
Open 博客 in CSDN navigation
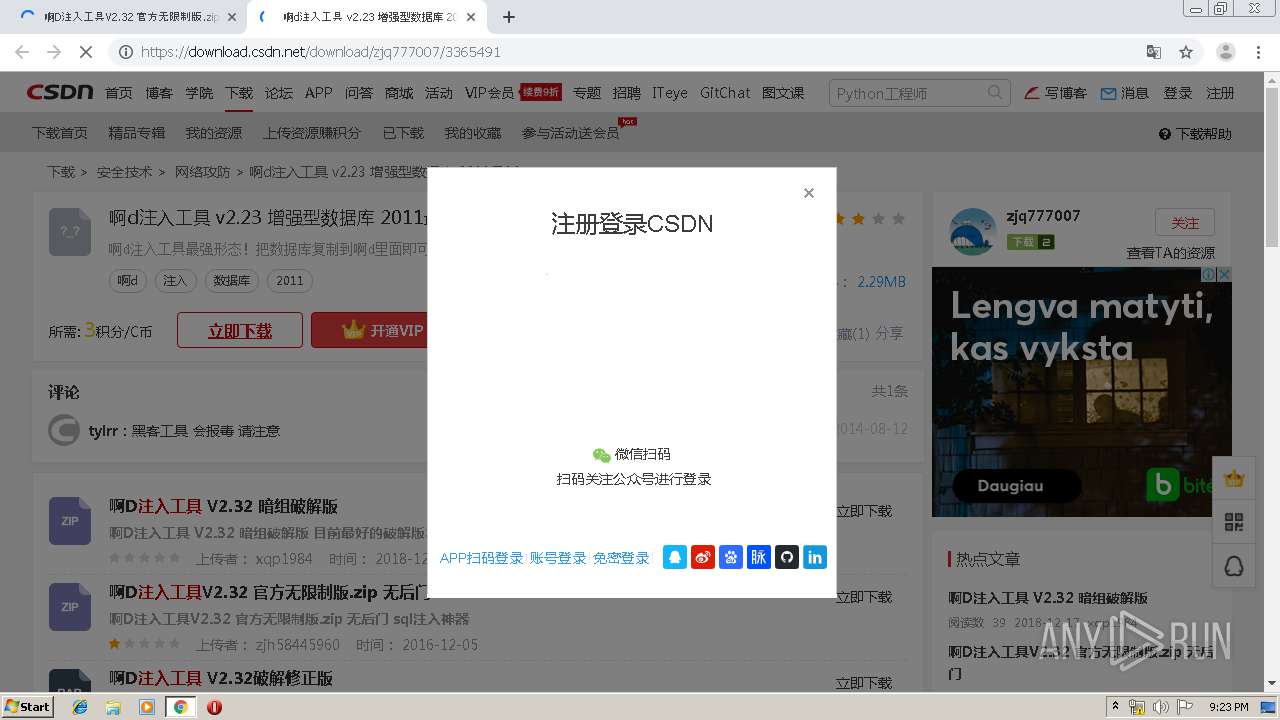(x=159, y=93)
